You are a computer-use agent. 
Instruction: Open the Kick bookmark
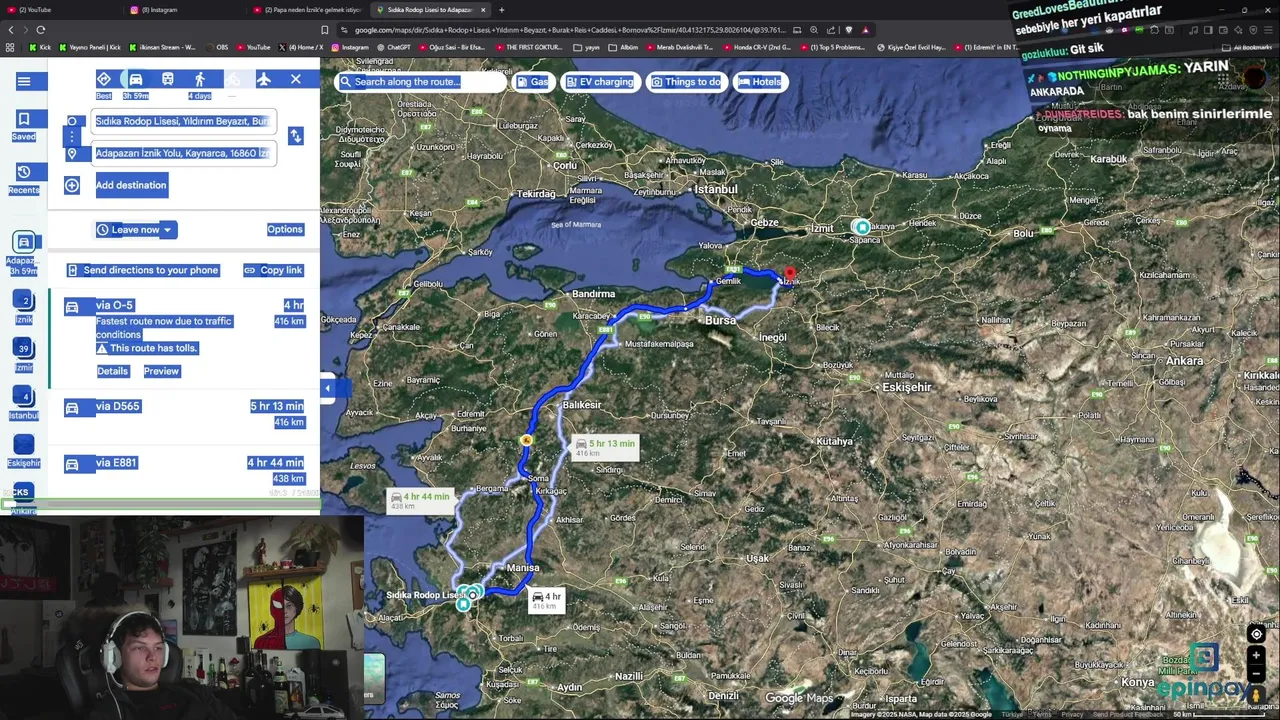click(x=40, y=47)
